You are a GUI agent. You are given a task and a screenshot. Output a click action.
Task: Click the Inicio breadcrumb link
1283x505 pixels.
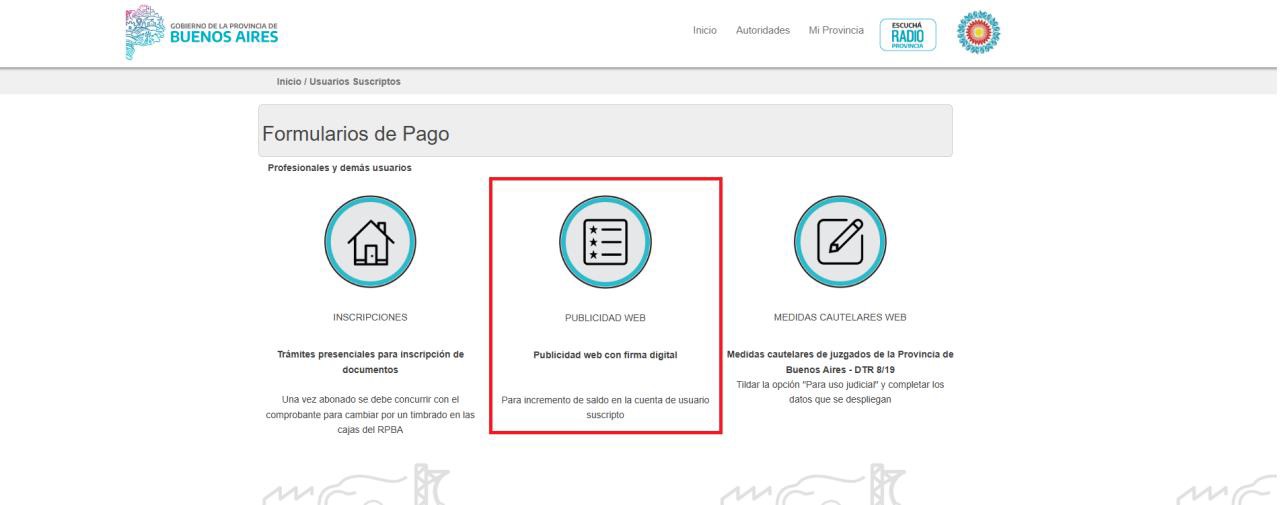[289, 82]
